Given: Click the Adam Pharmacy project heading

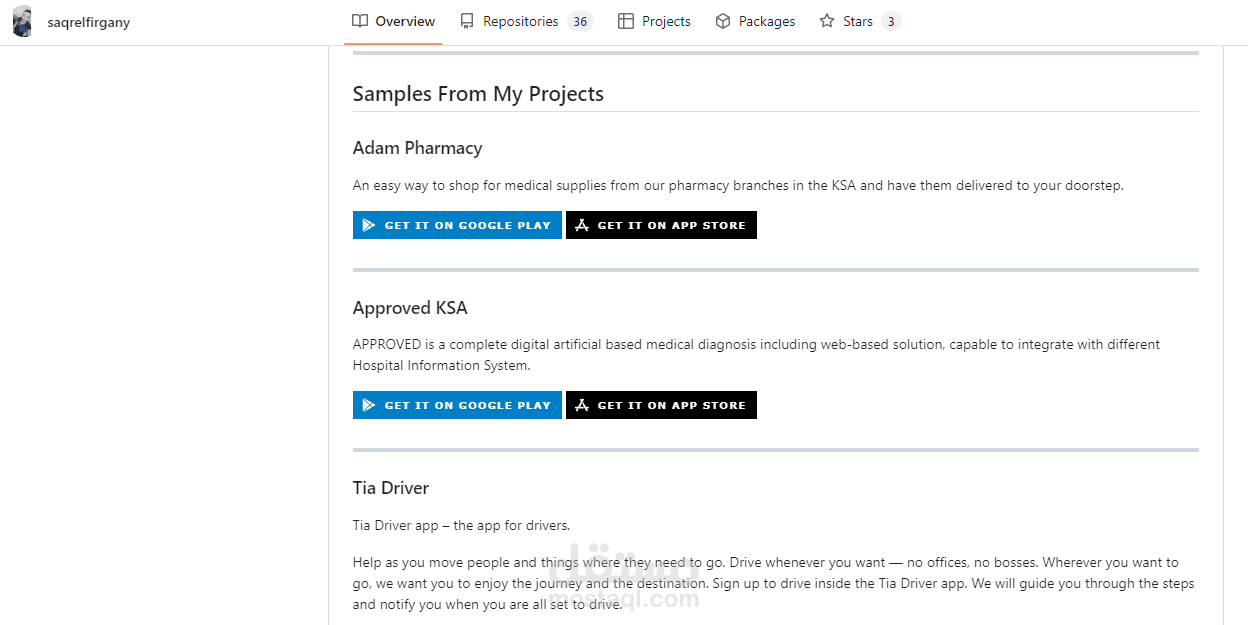Looking at the screenshot, I should tap(417, 148).
